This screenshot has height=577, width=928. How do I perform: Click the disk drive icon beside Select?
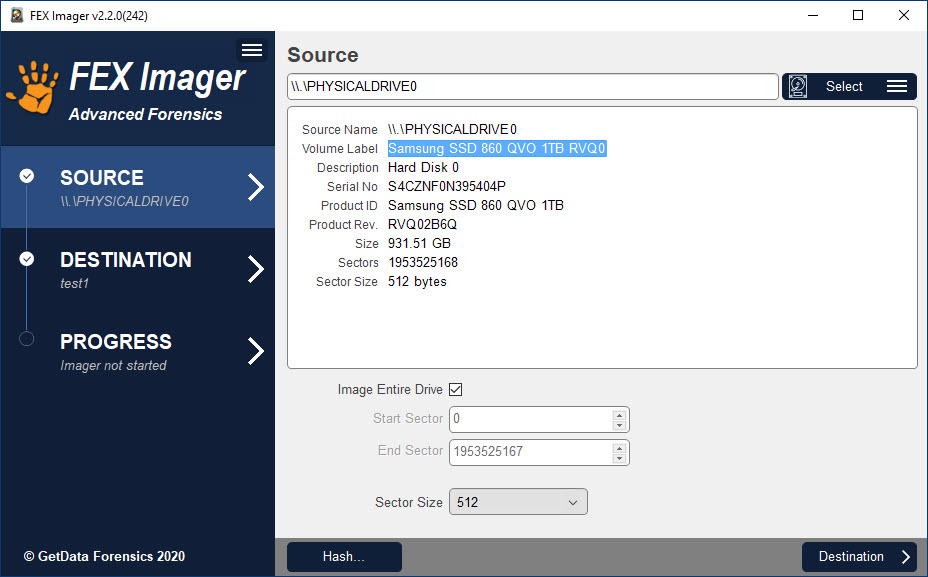point(798,86)
